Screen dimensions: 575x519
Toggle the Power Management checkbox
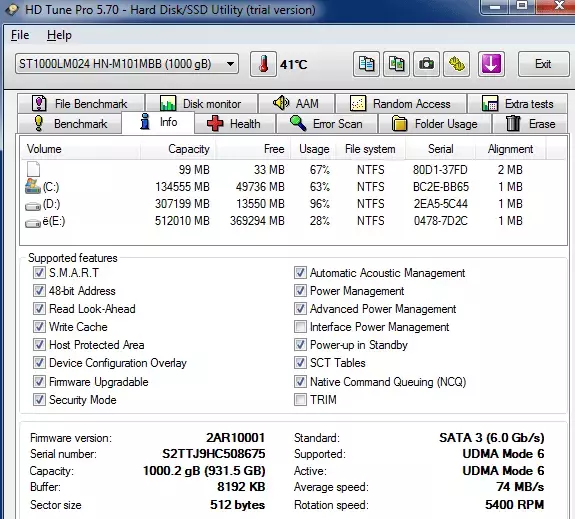point(300,290)
